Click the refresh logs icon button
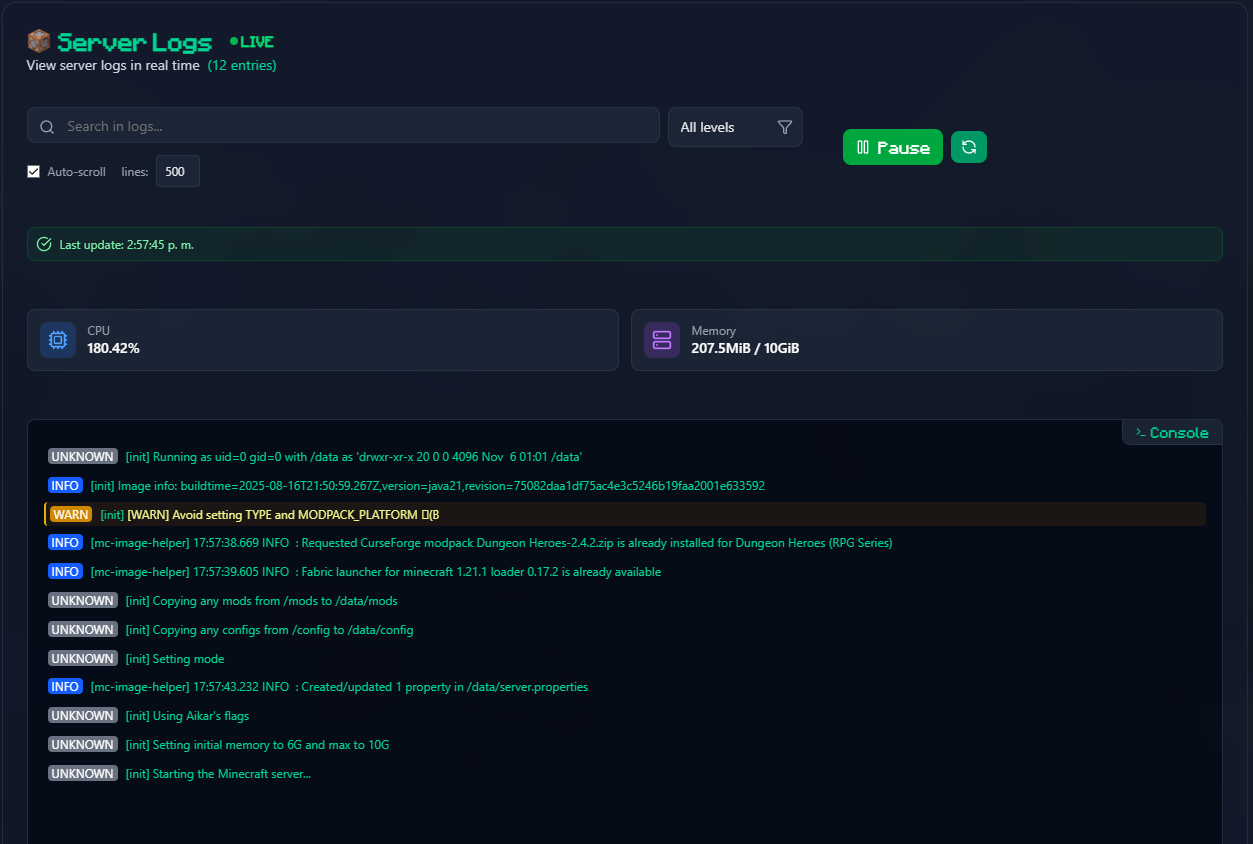Image resolution: width=1253 pixels, height=844 pixels. [x=968, y=147]
